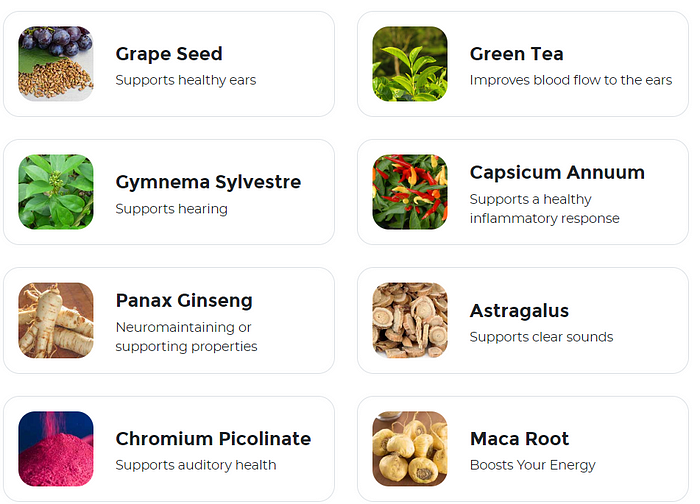Click the Capsicum Annuum title
Screen dimensions: 700x504
(x=557, y=172)
